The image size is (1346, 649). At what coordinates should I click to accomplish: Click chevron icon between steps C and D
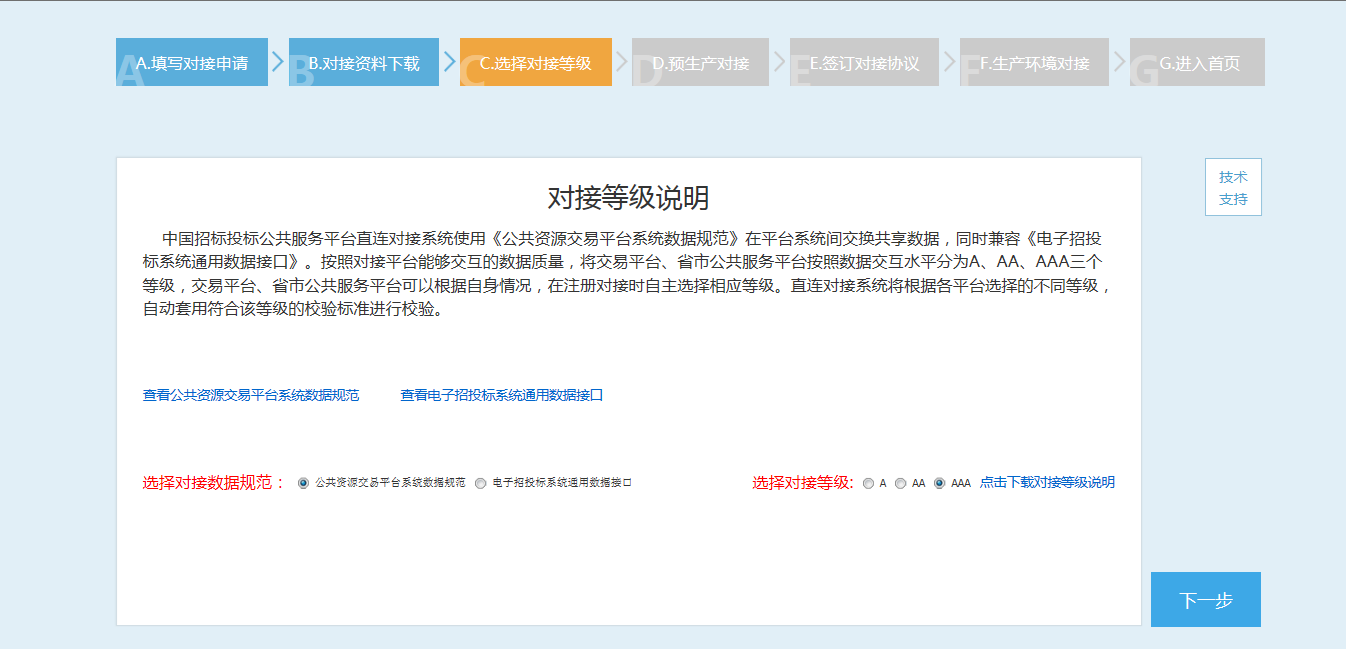621,62
